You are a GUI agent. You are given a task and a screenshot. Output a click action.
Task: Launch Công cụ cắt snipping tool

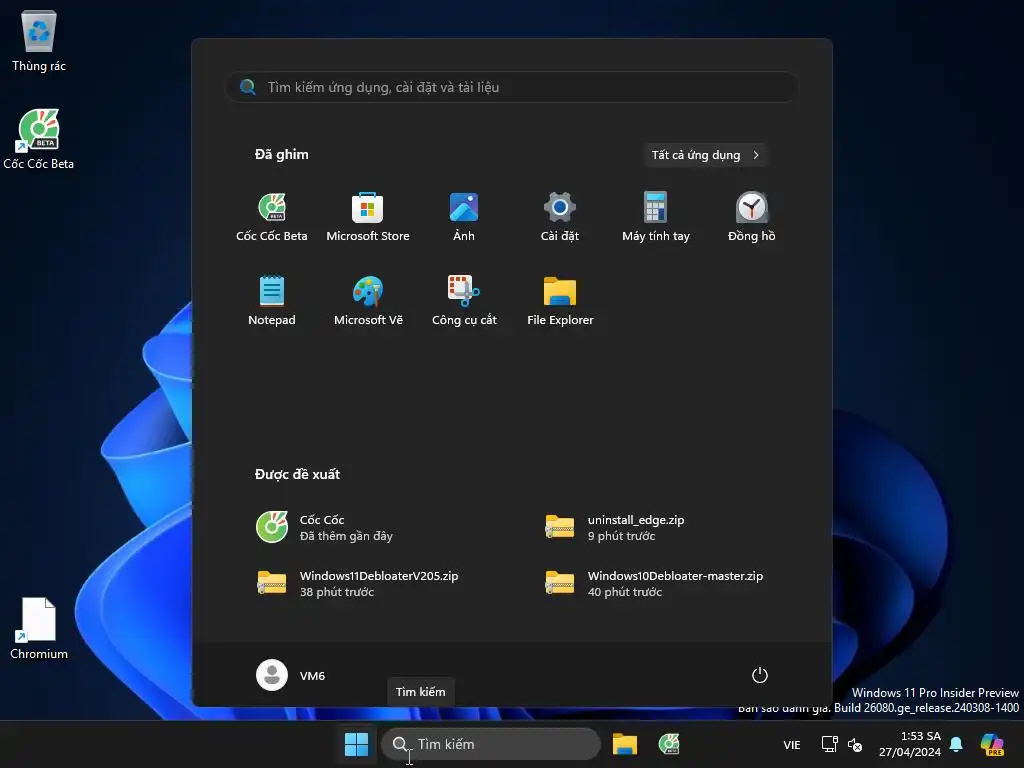(x=464, y=301)
